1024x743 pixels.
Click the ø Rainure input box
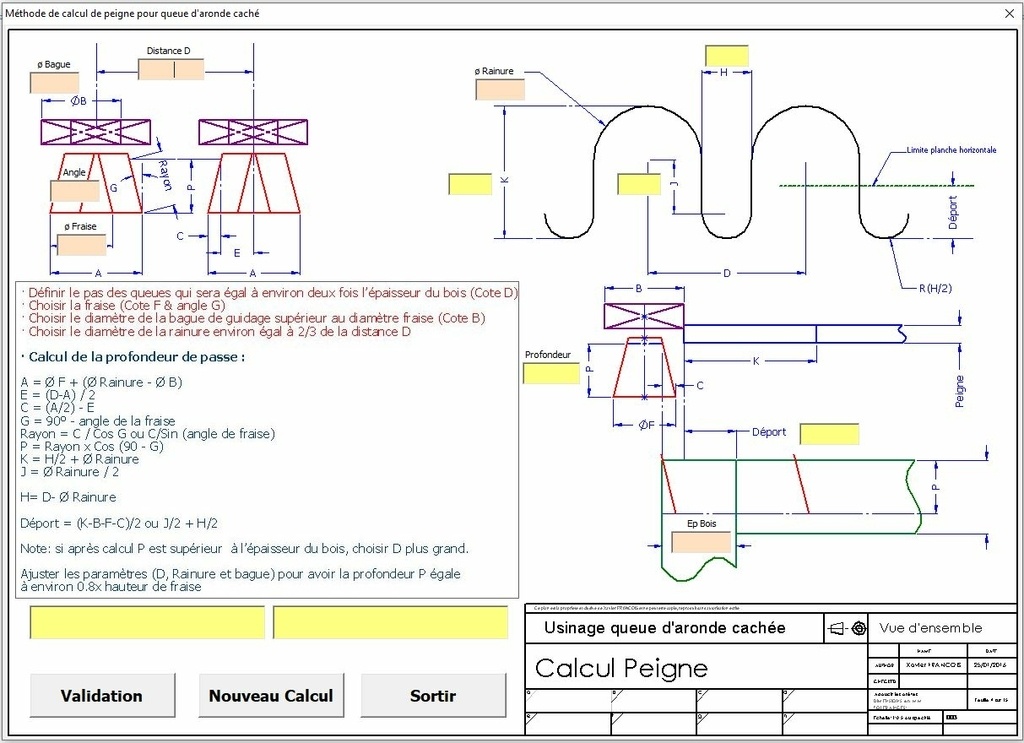coord(499,89)
